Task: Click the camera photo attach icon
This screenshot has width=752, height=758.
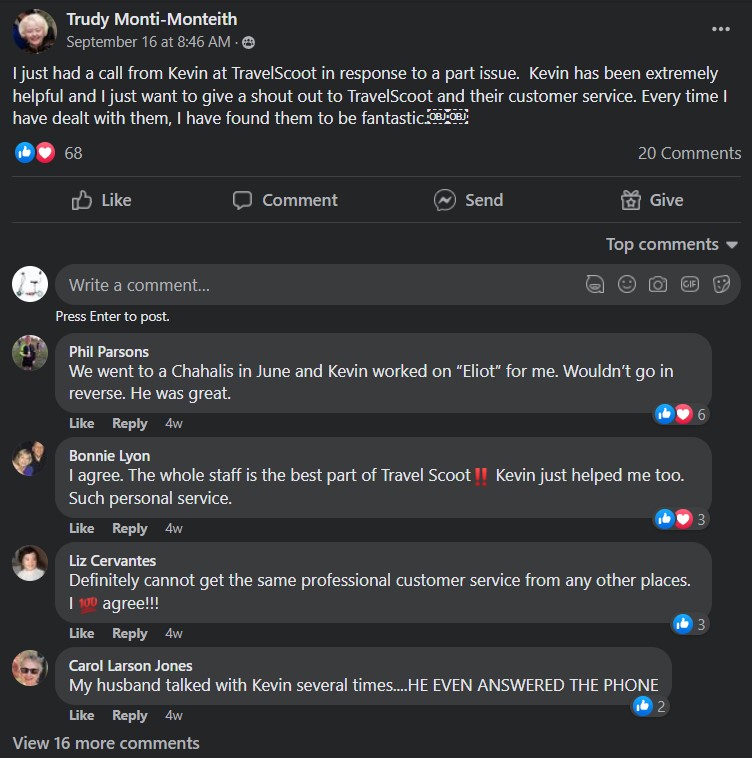Action: [658, 285]
